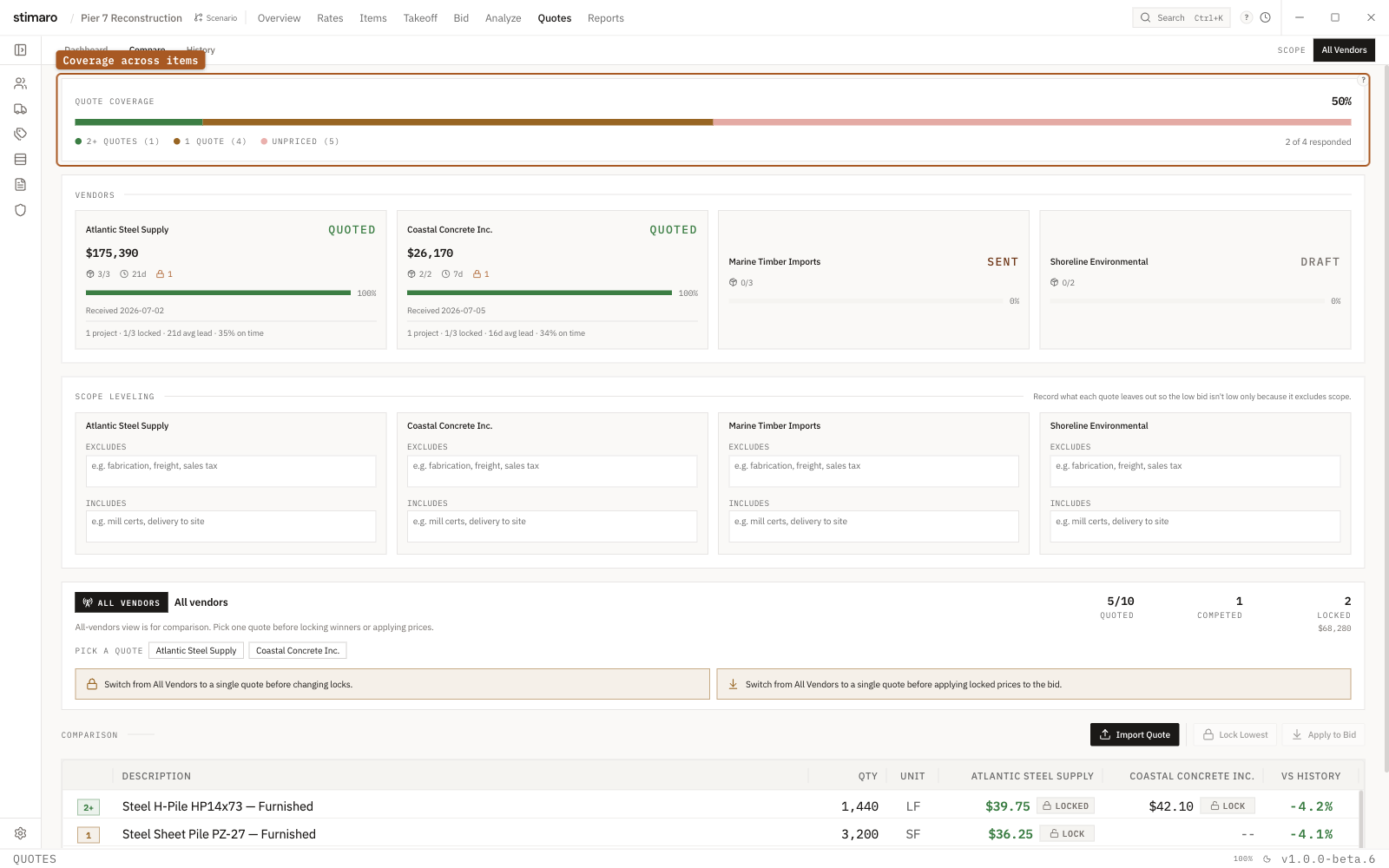
Task: Open the Reports tab
Action: tap(606, 18)
